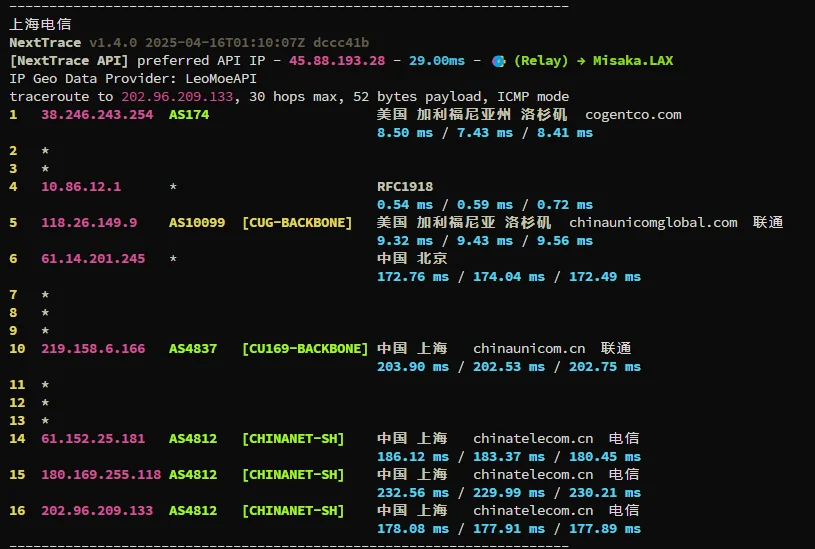
Task: Select the chinaunicomglobal.com hostname
Action: click(653, 223)
